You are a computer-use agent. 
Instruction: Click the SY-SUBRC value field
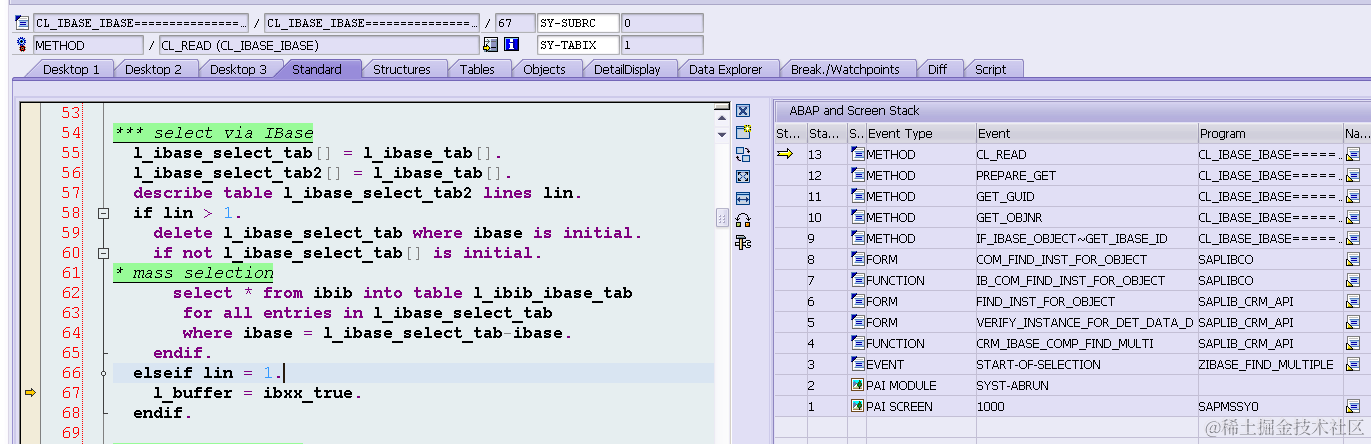[661, 22]
